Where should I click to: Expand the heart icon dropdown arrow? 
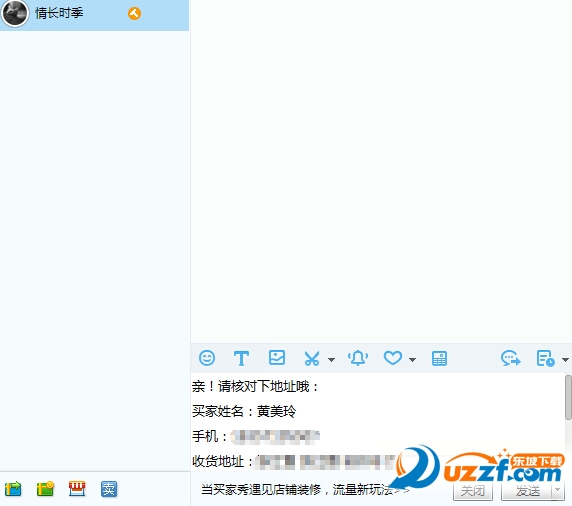pos(412,360)
